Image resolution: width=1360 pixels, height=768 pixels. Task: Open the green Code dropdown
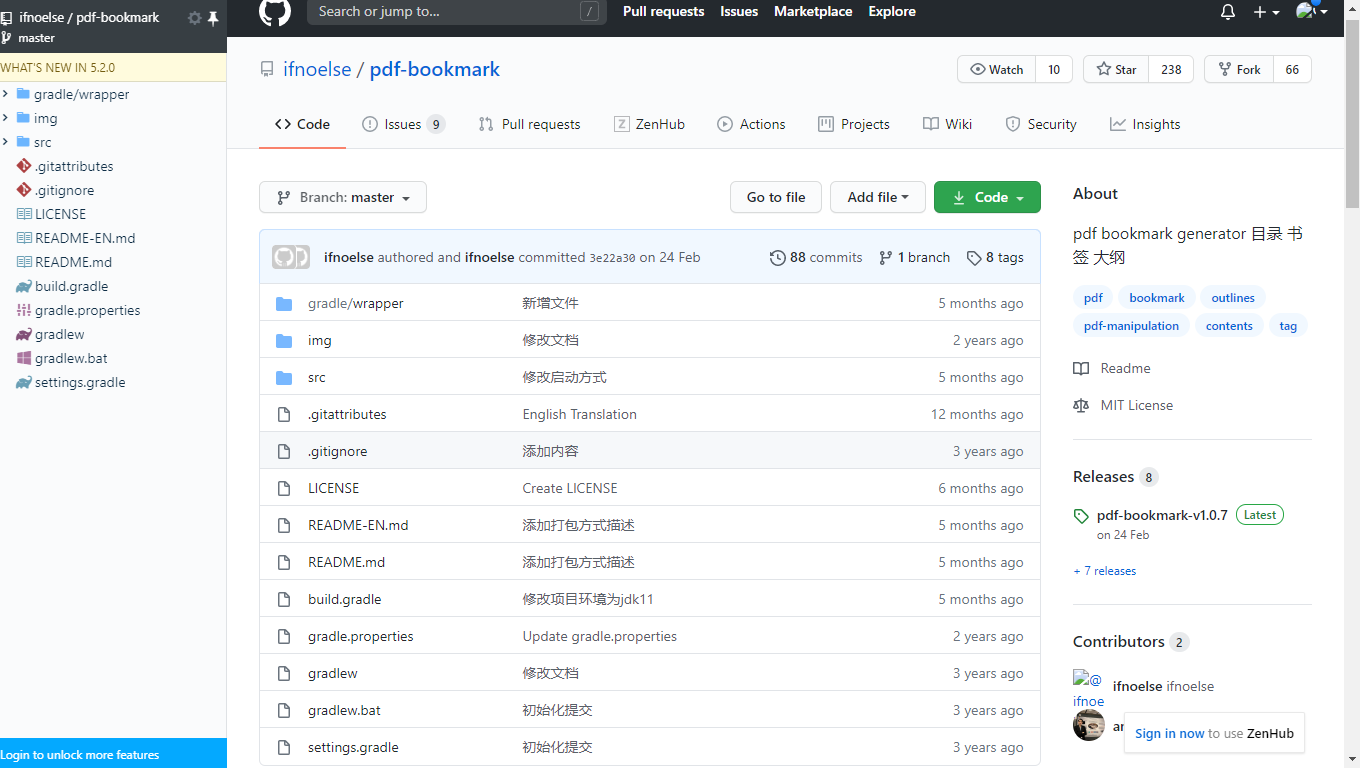987,198
